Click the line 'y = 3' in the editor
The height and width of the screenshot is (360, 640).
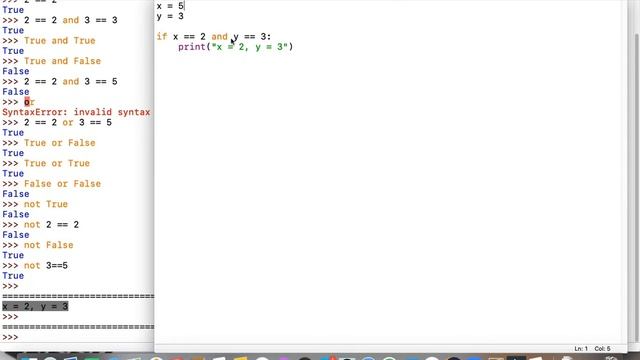(x=170, y=16)
